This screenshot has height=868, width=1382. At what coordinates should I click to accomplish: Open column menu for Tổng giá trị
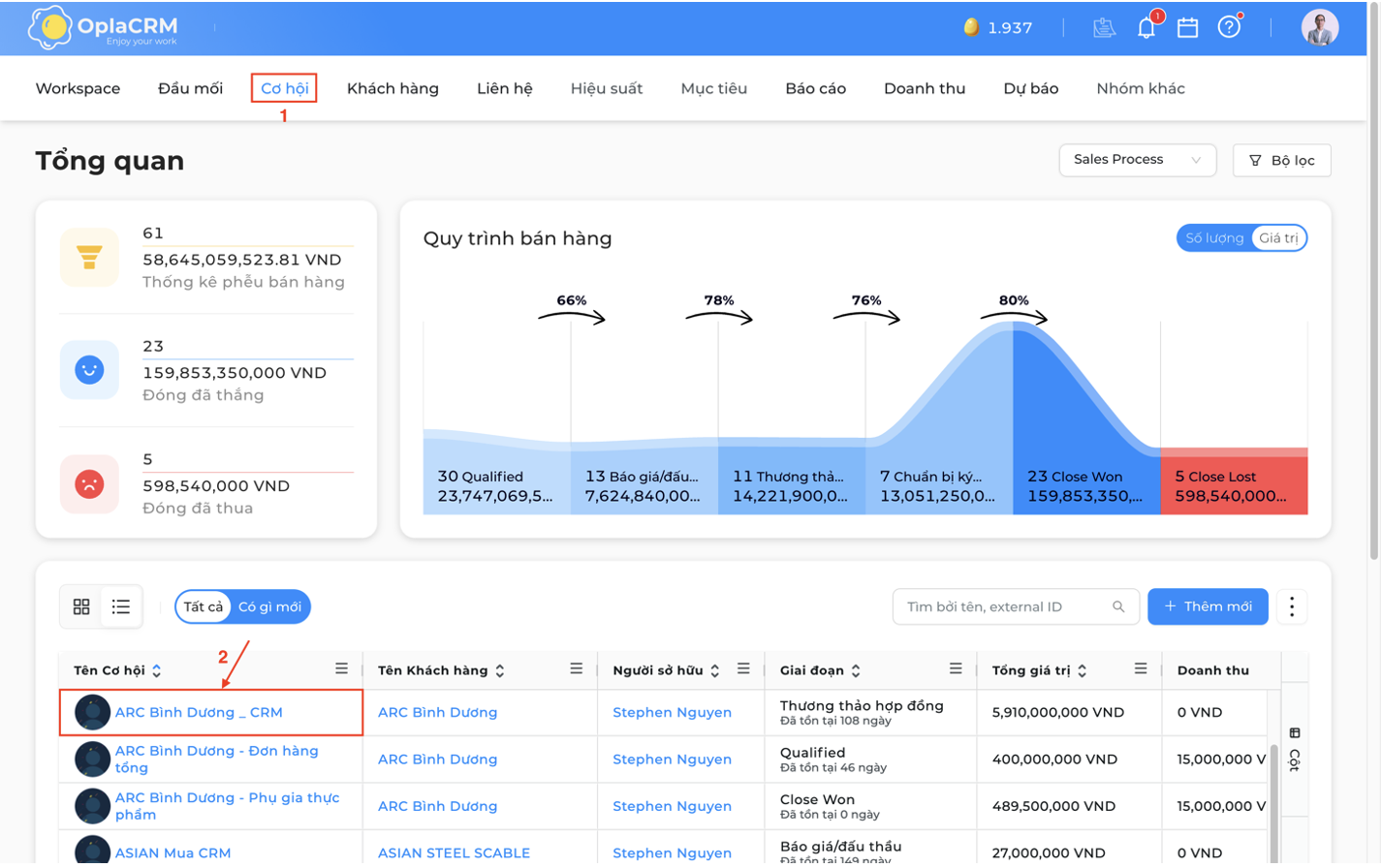pyautogui.click(x=1141, y=668)
